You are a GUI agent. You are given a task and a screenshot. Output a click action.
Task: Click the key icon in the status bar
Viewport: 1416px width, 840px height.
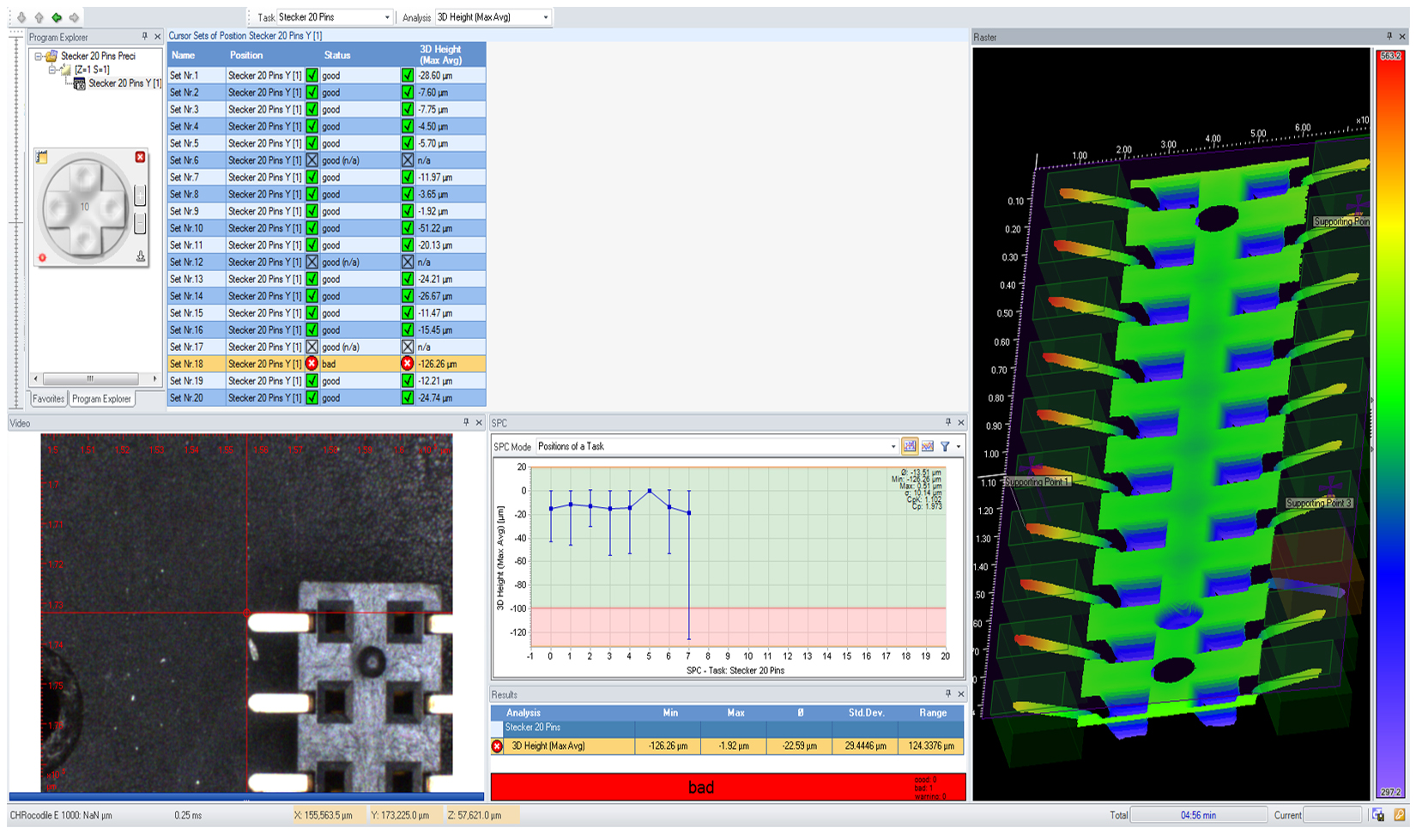(x=1399, y=815)
